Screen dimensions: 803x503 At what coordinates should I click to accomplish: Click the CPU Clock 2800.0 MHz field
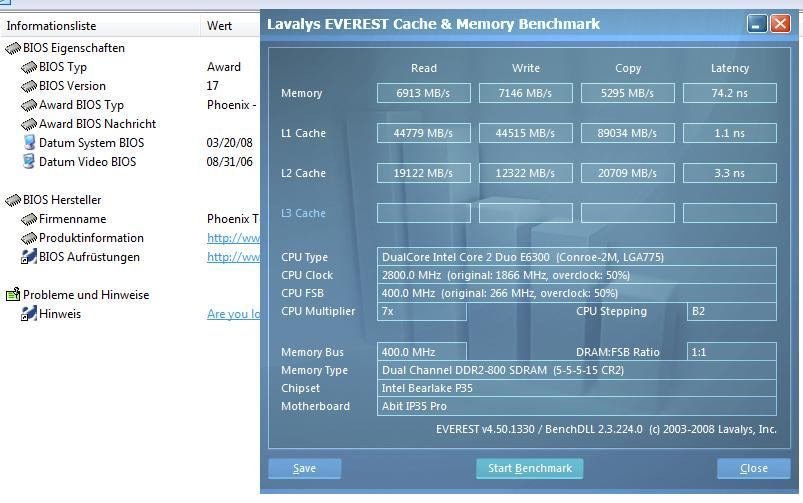point(577,275)
